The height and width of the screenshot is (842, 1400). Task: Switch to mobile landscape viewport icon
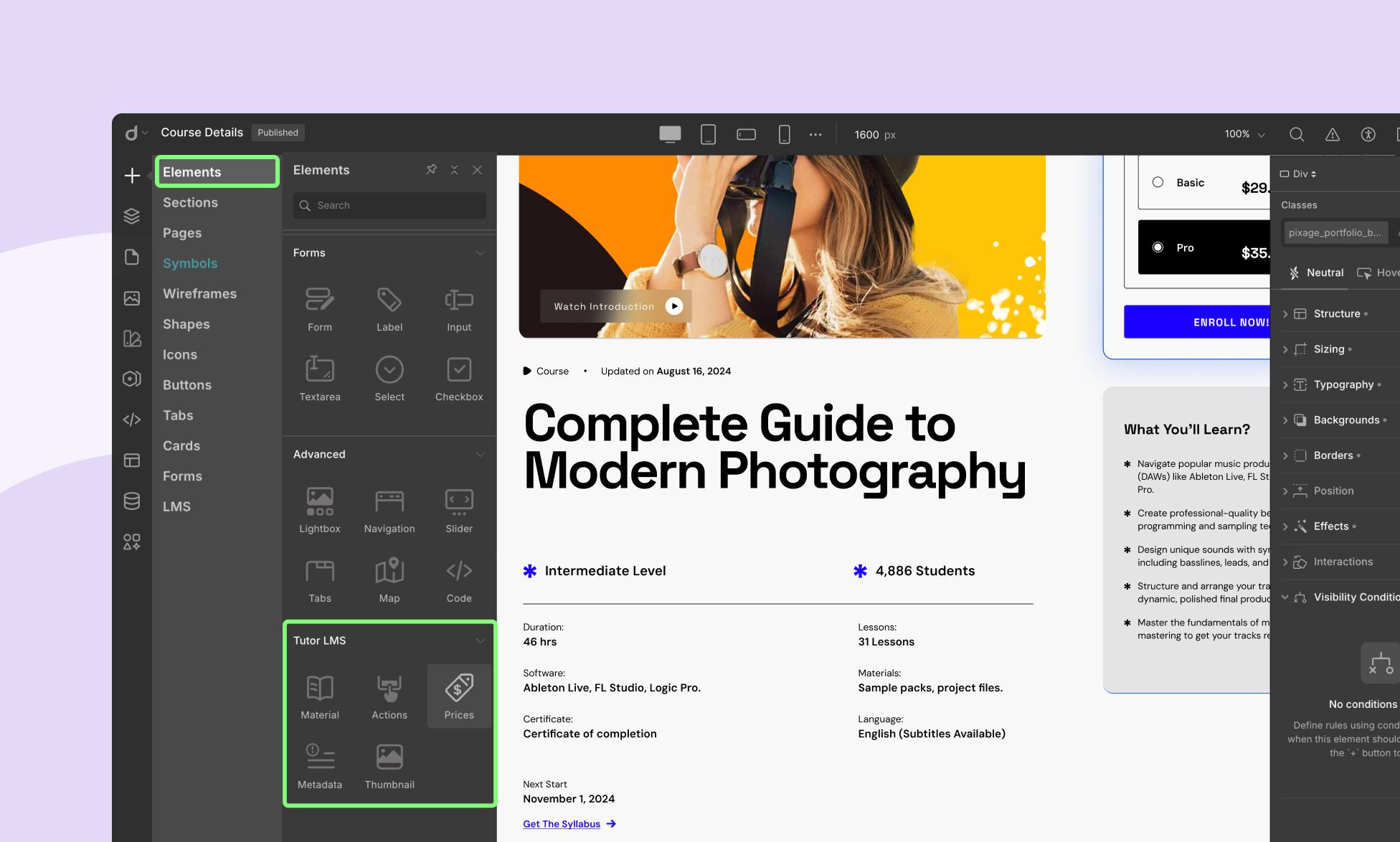coord(746,134)
